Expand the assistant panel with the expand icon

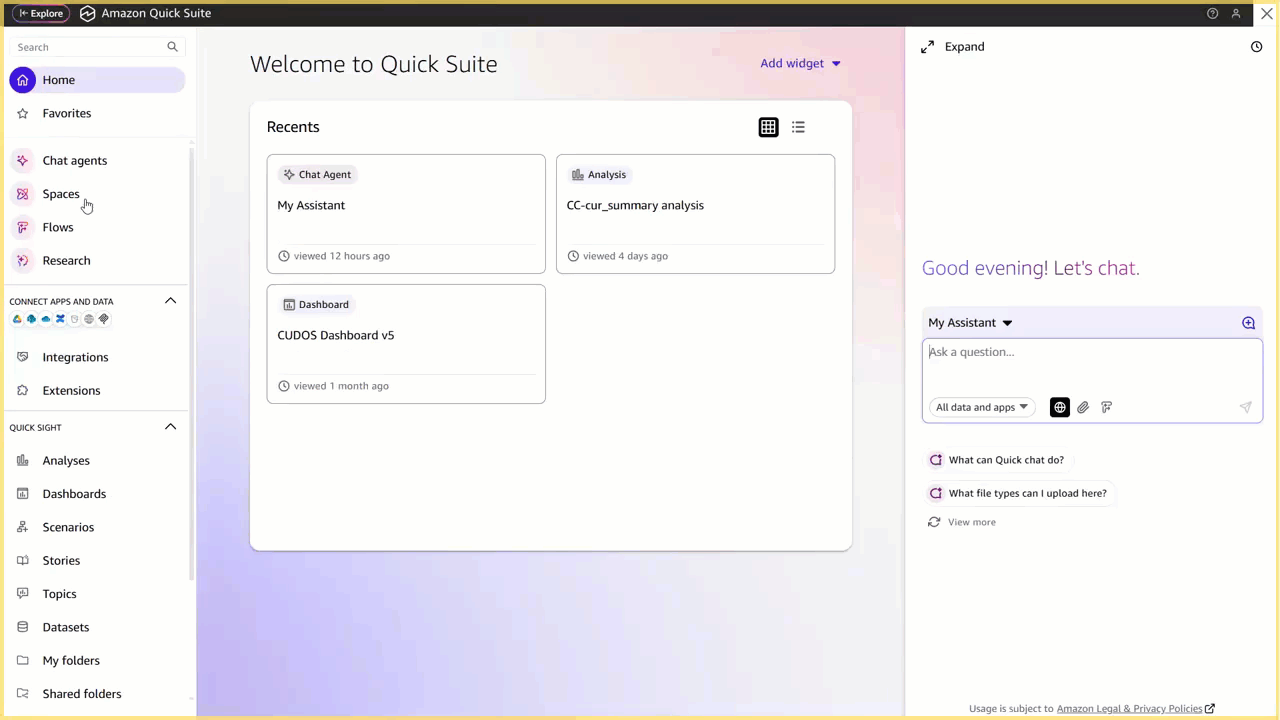click(927, 46)
